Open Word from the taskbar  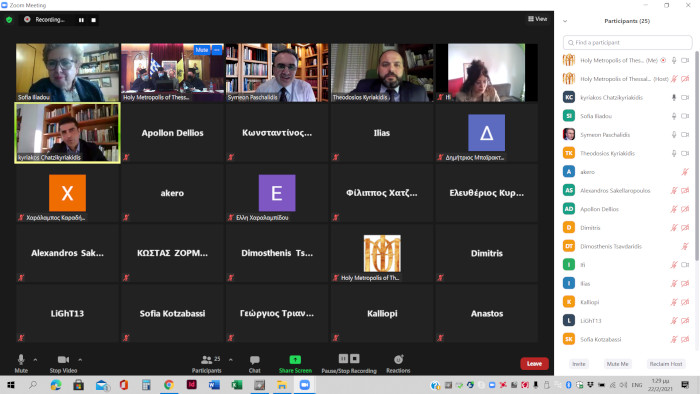click(214, 385)
